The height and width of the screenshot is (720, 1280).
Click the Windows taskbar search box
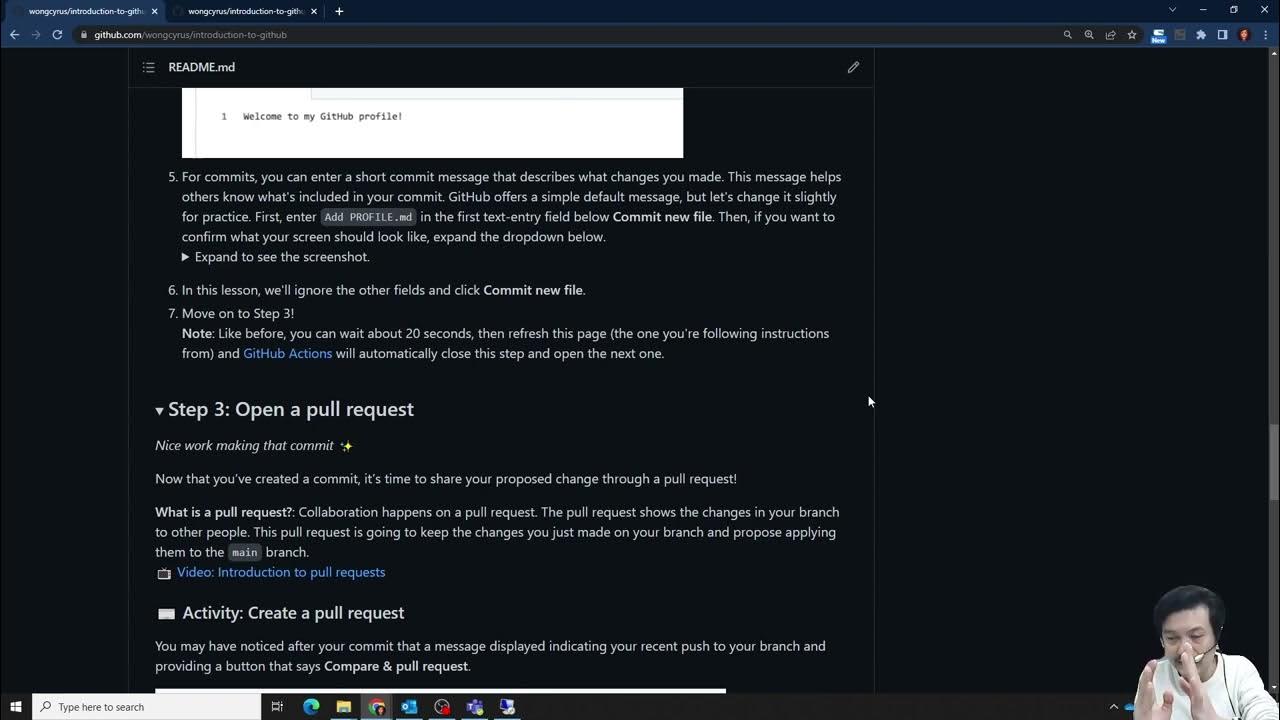pos(147,707)
